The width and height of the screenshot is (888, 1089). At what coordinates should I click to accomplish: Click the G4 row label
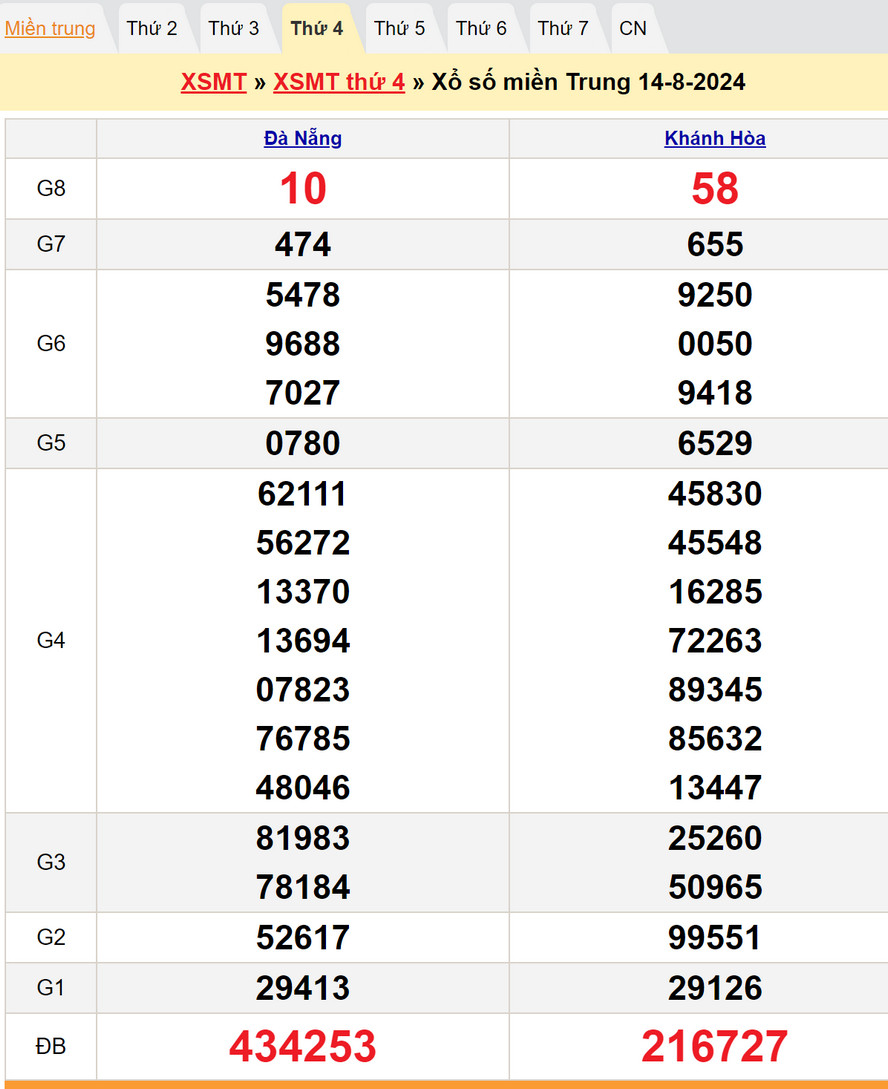(51, 640)
